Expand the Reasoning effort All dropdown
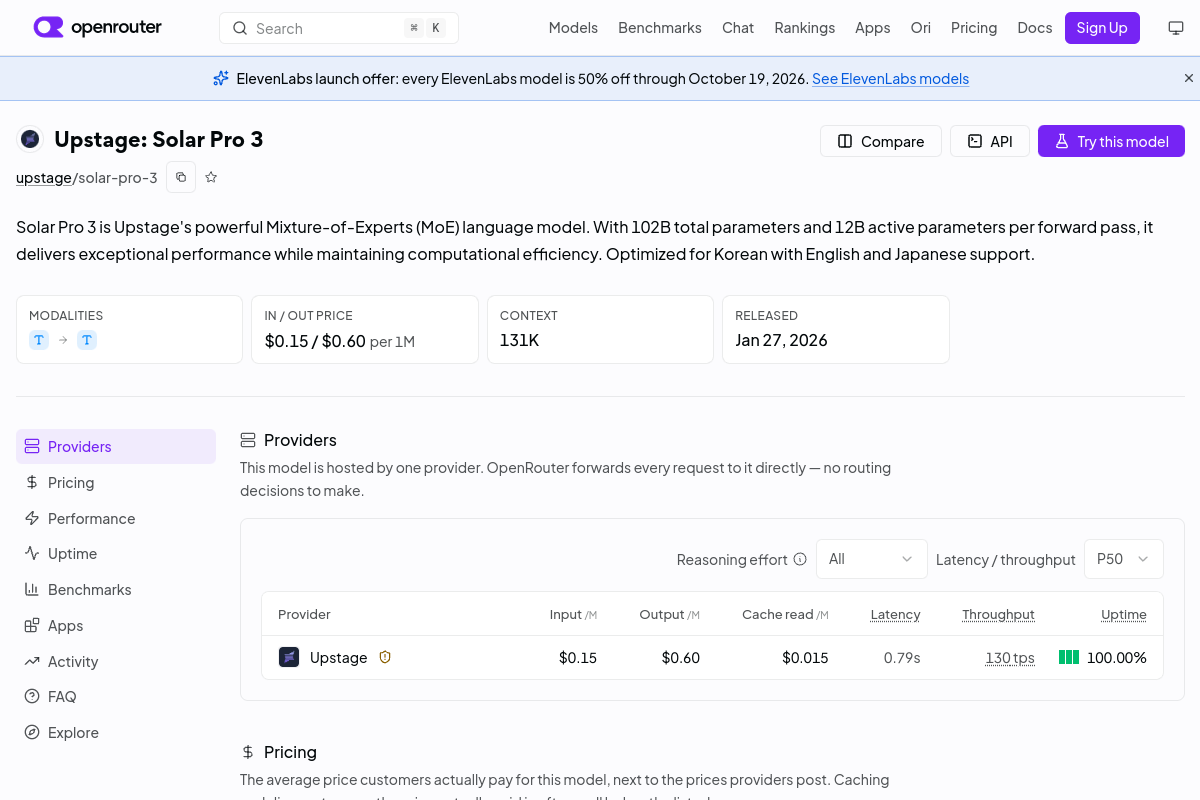This screenshot has width=1200, height=800. pyautogui.click(x=872, y=559)
